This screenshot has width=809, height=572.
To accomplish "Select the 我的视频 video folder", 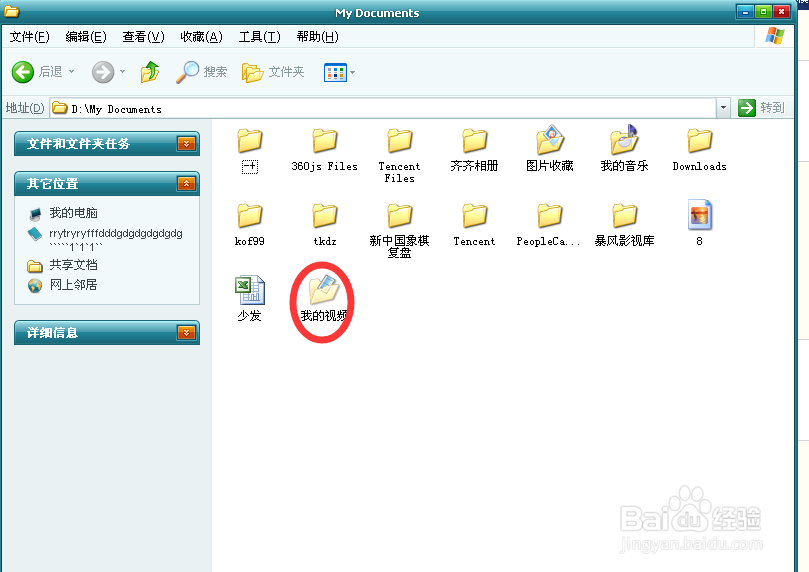I will click(x=324, y=299).
